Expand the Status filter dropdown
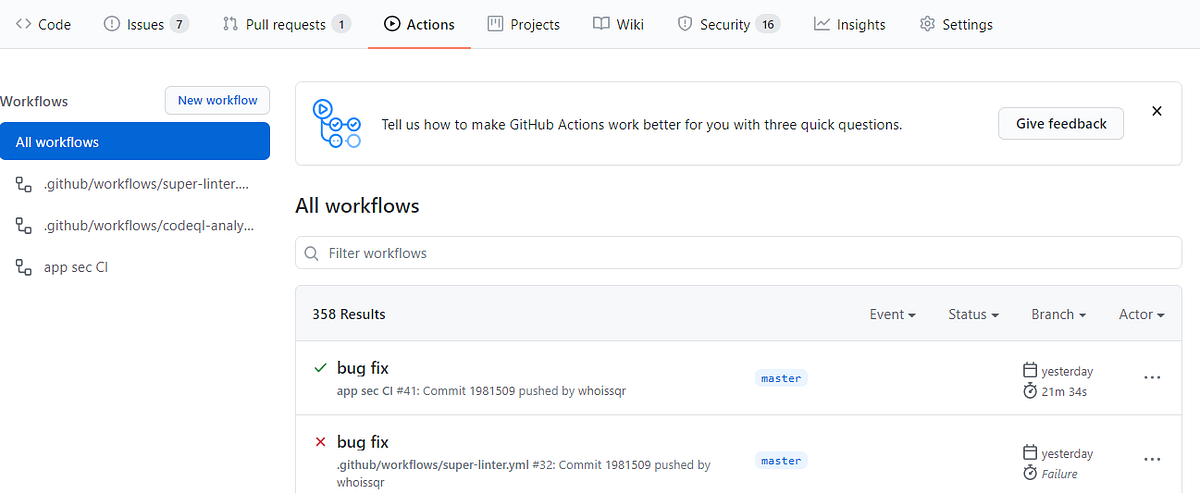The image size is (1200, 493). click(x=973, y=314)
